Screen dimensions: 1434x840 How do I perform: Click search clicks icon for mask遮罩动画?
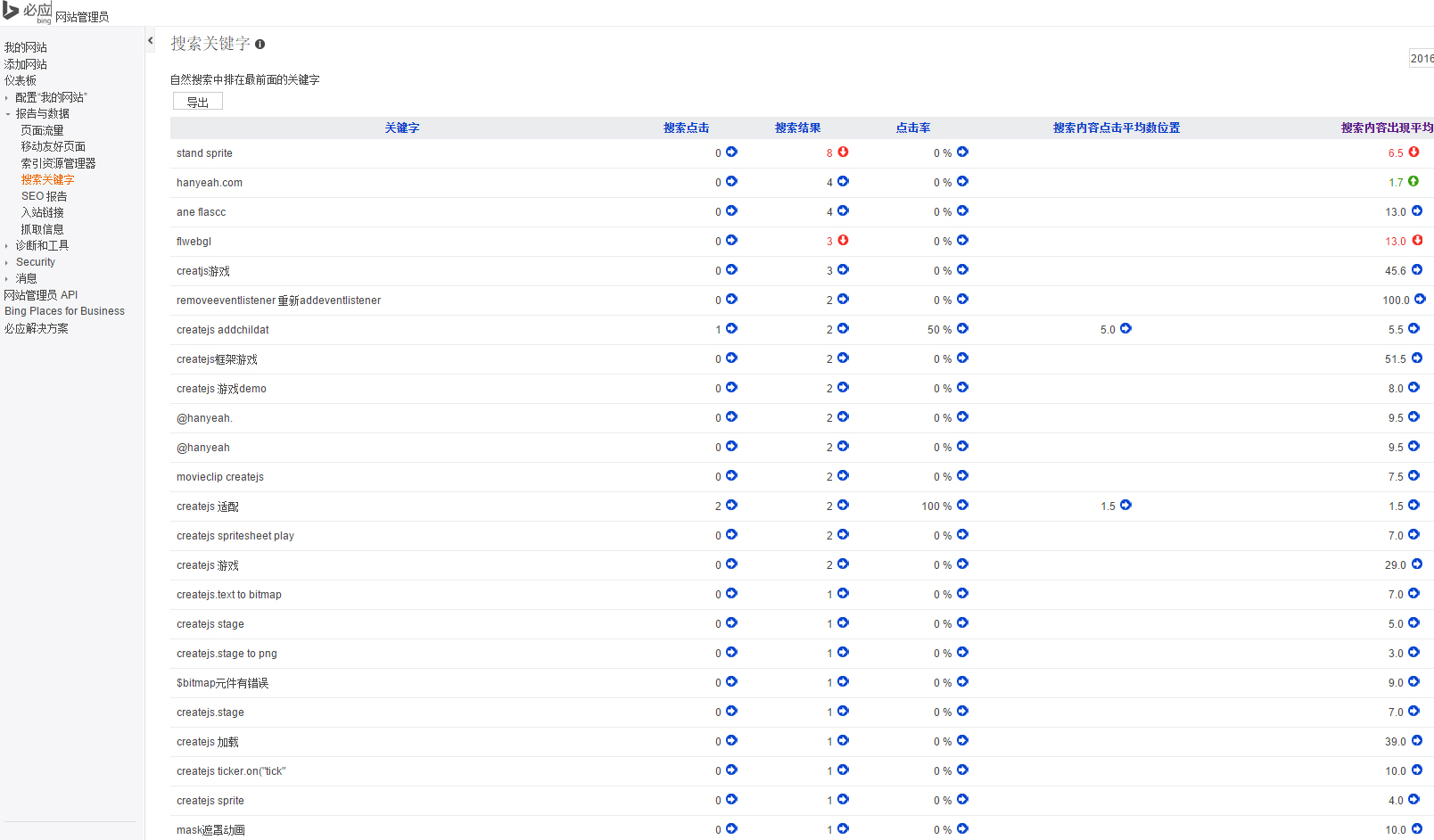coord(731,829)
